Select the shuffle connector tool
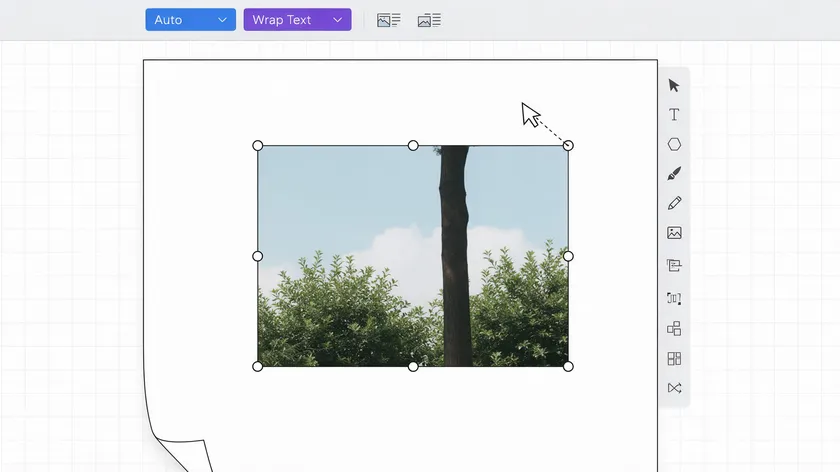The image size is (840, 472). point(674,388)
